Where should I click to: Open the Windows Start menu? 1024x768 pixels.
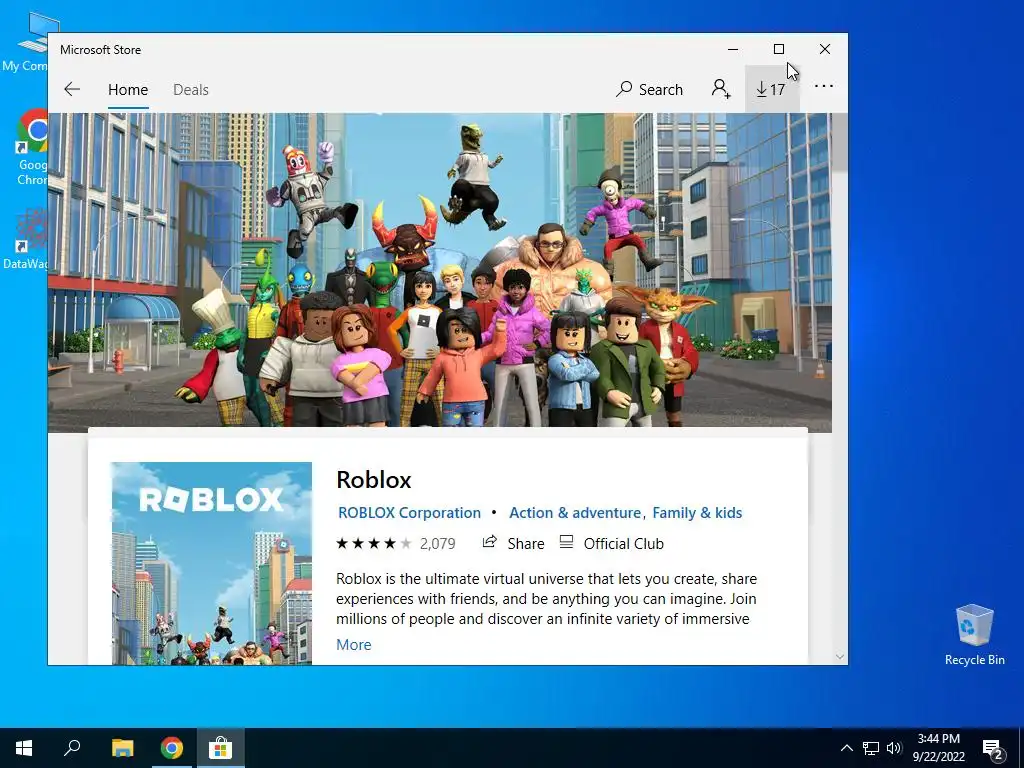click(24, 748)
